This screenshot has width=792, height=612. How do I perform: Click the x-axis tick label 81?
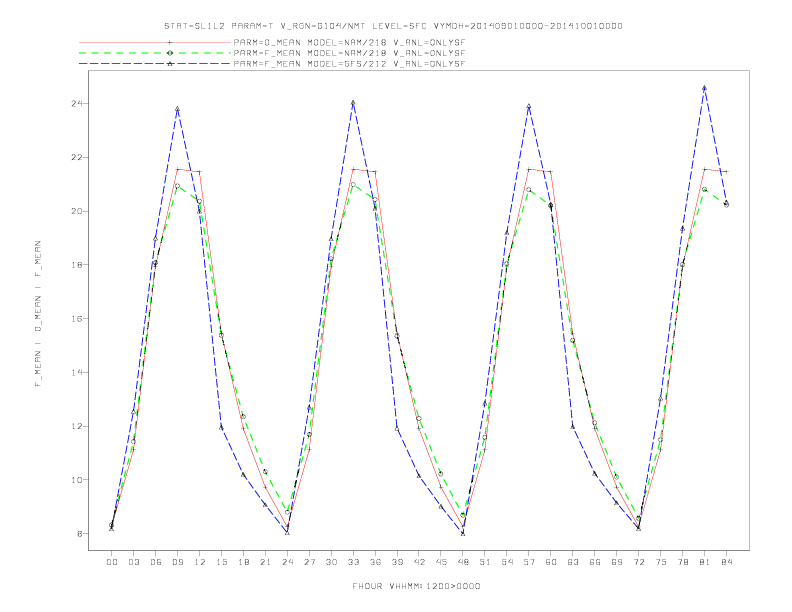(705, 562)
